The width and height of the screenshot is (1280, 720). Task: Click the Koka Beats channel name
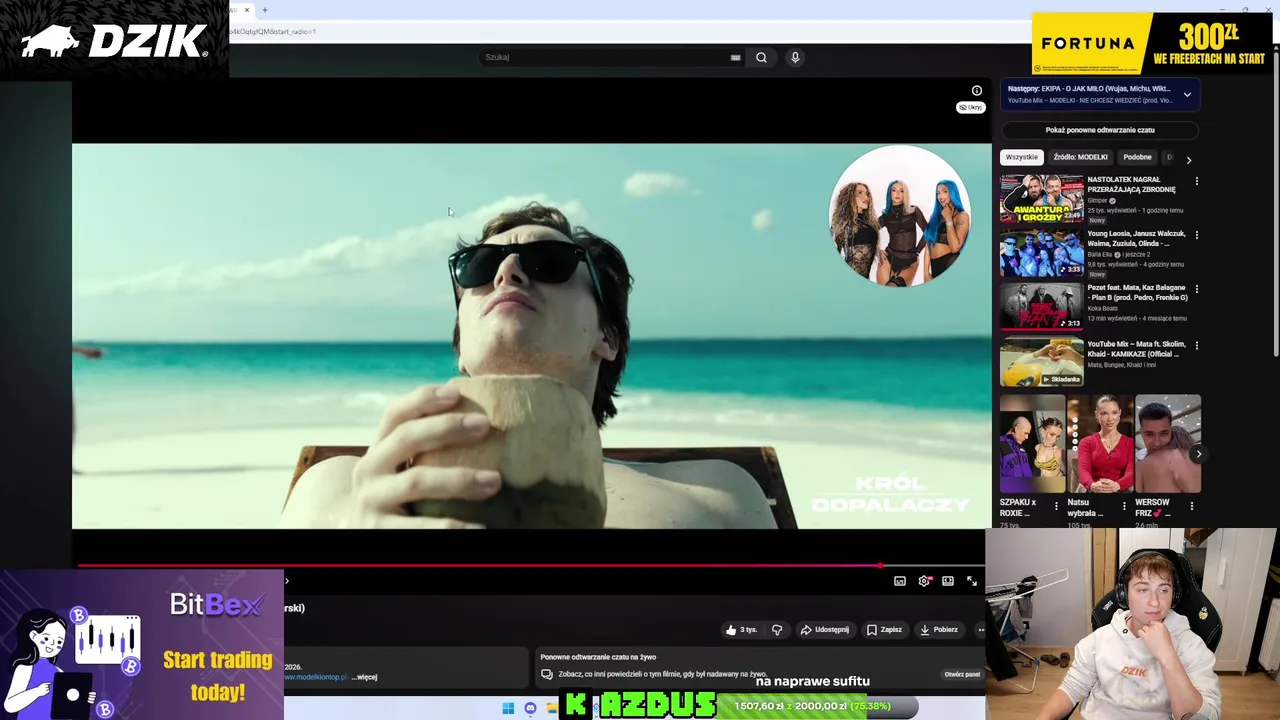(x=1105, y=308)
